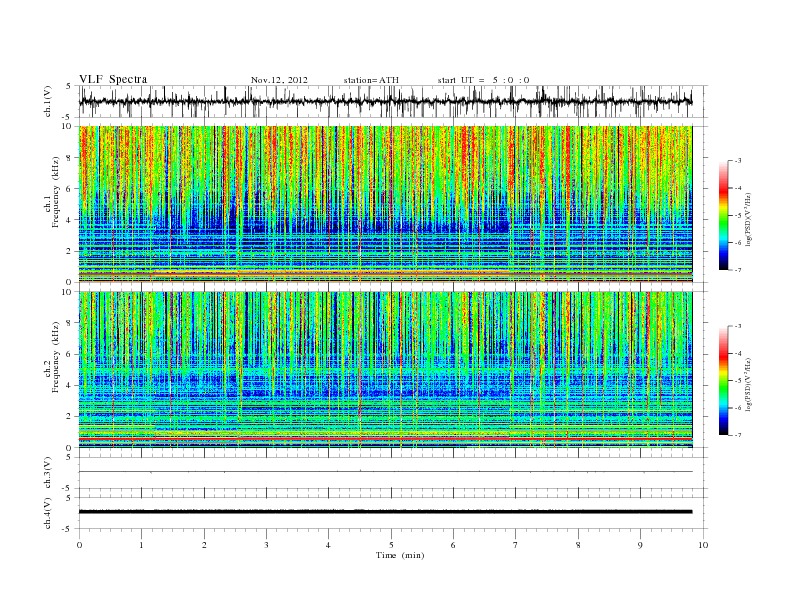This screenshot has width=792, height=612.
Task: Click the "-3" tick on the ch.1 colorbar
Action: coord(738,161)
